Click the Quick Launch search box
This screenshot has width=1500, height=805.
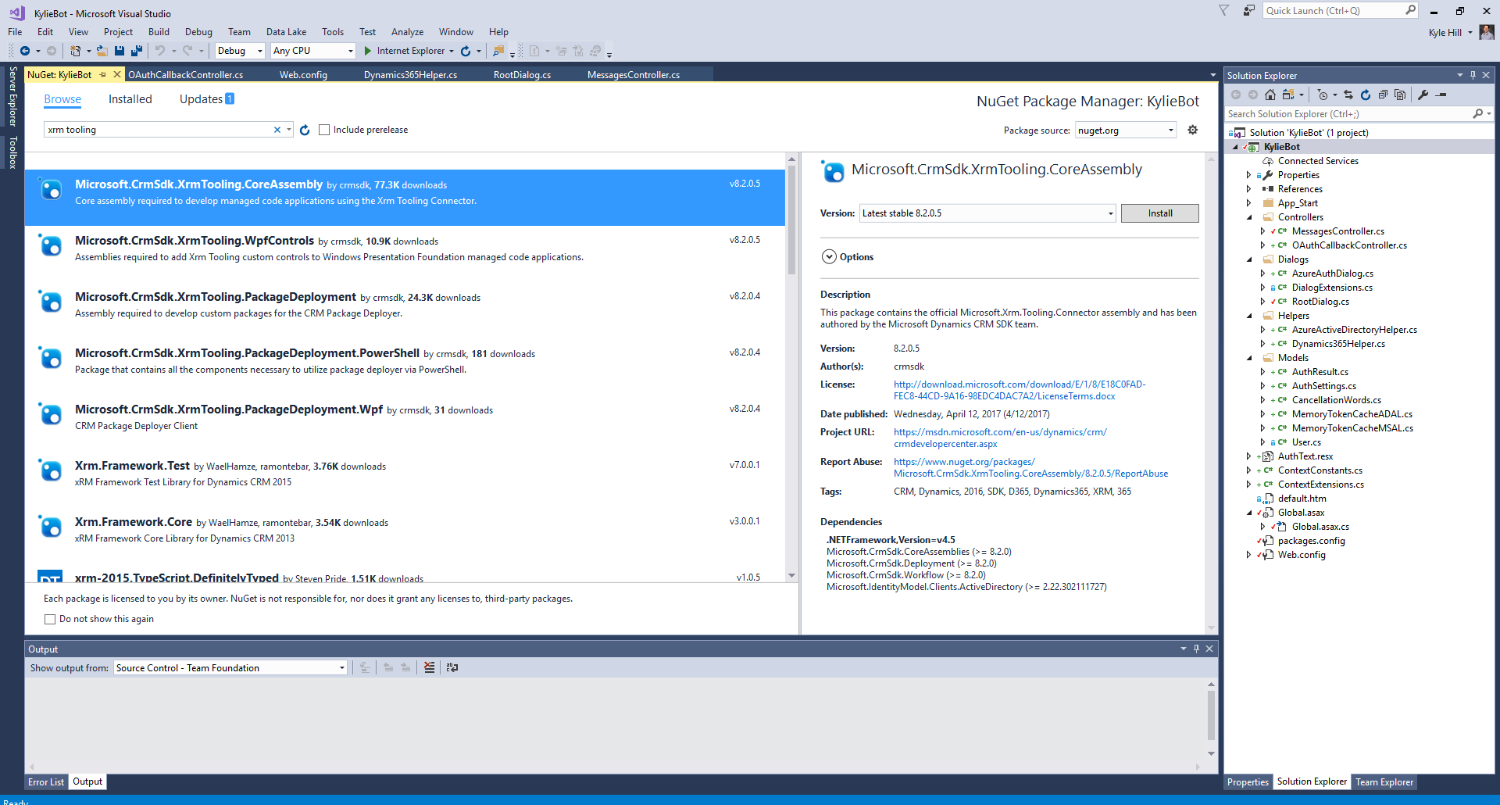click(x=1340, y=10)
